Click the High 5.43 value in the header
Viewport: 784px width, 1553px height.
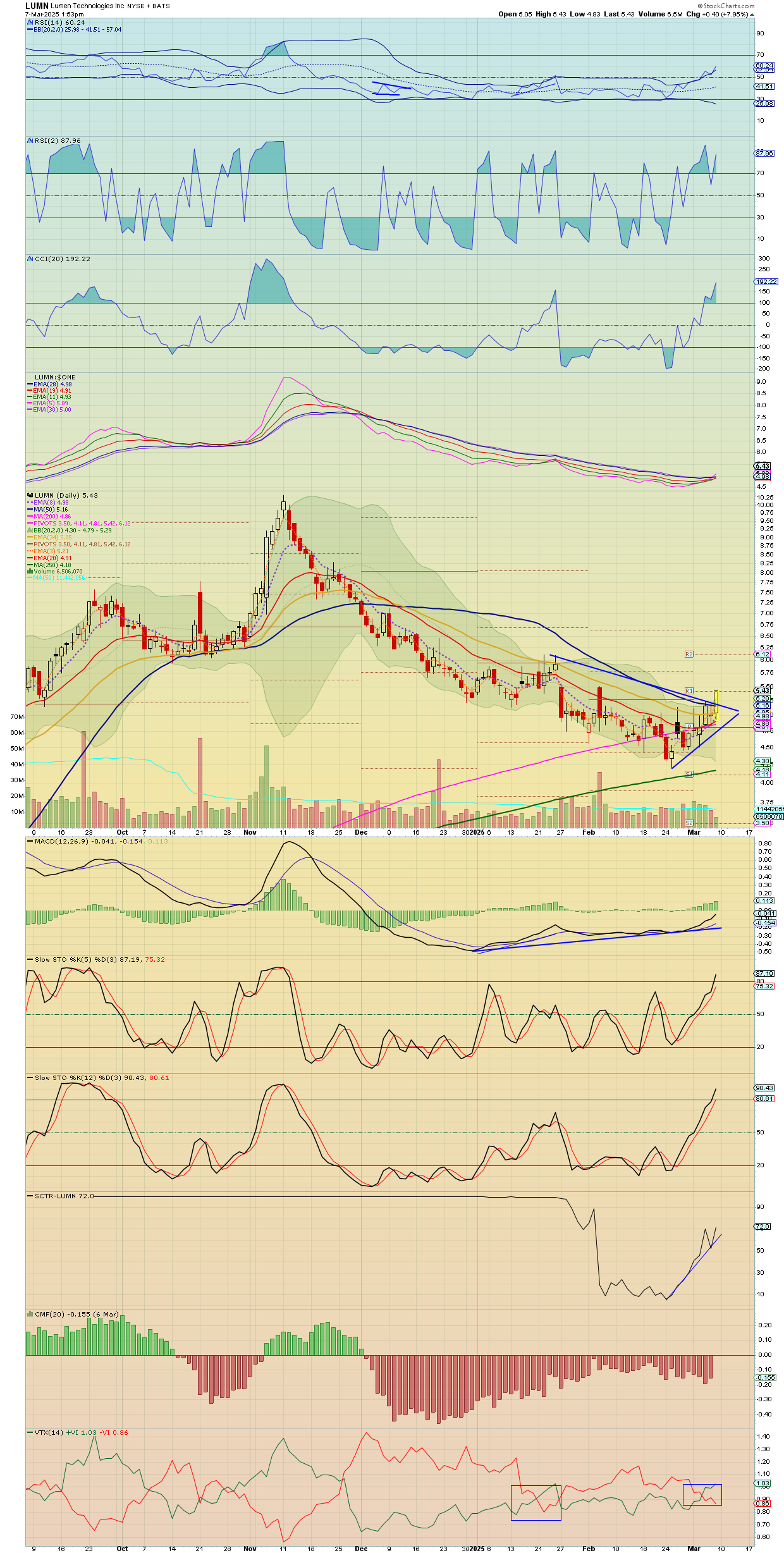[x=551, y=14]
